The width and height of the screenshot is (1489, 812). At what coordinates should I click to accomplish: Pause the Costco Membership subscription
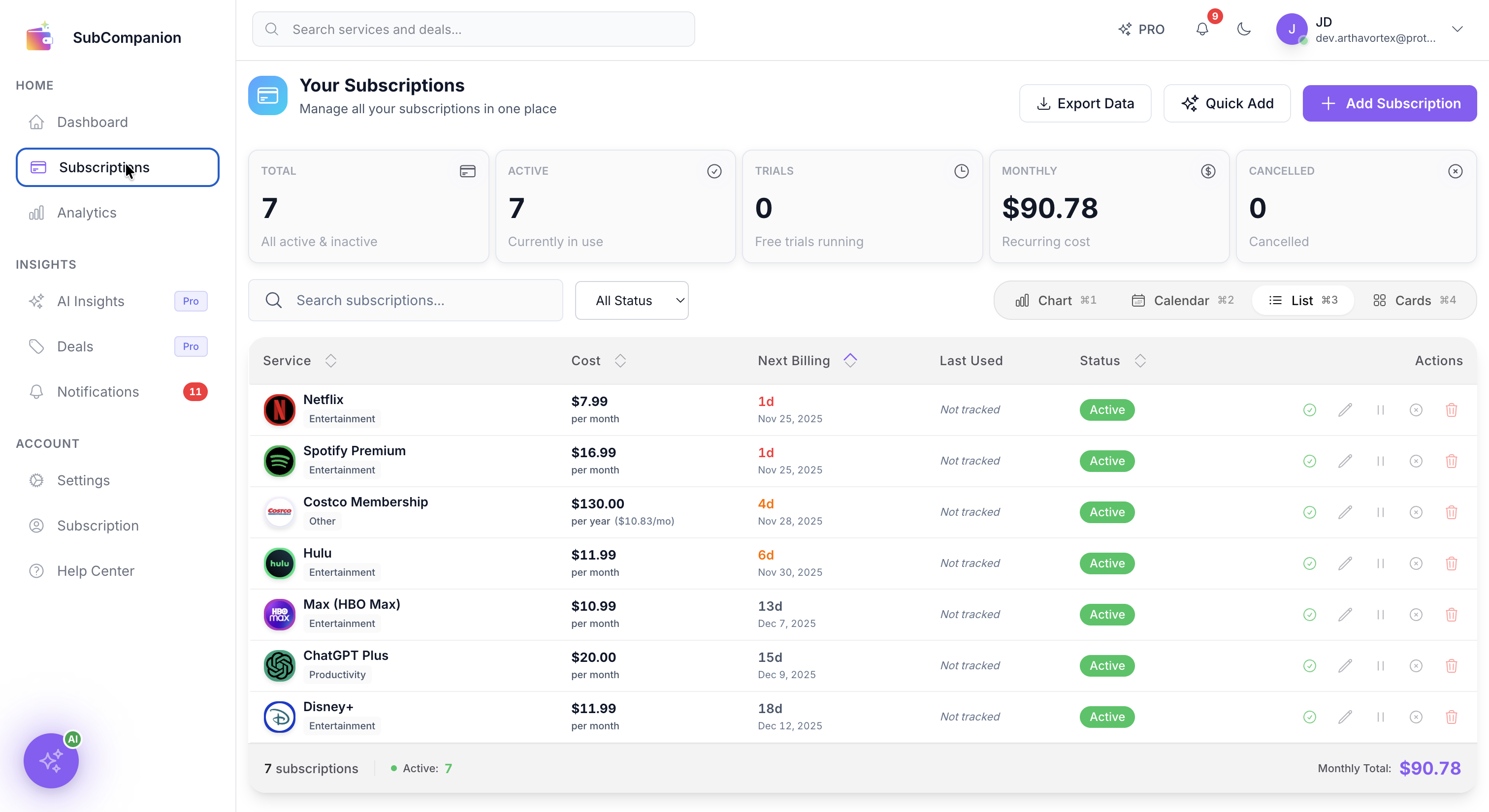[1380, 512]
